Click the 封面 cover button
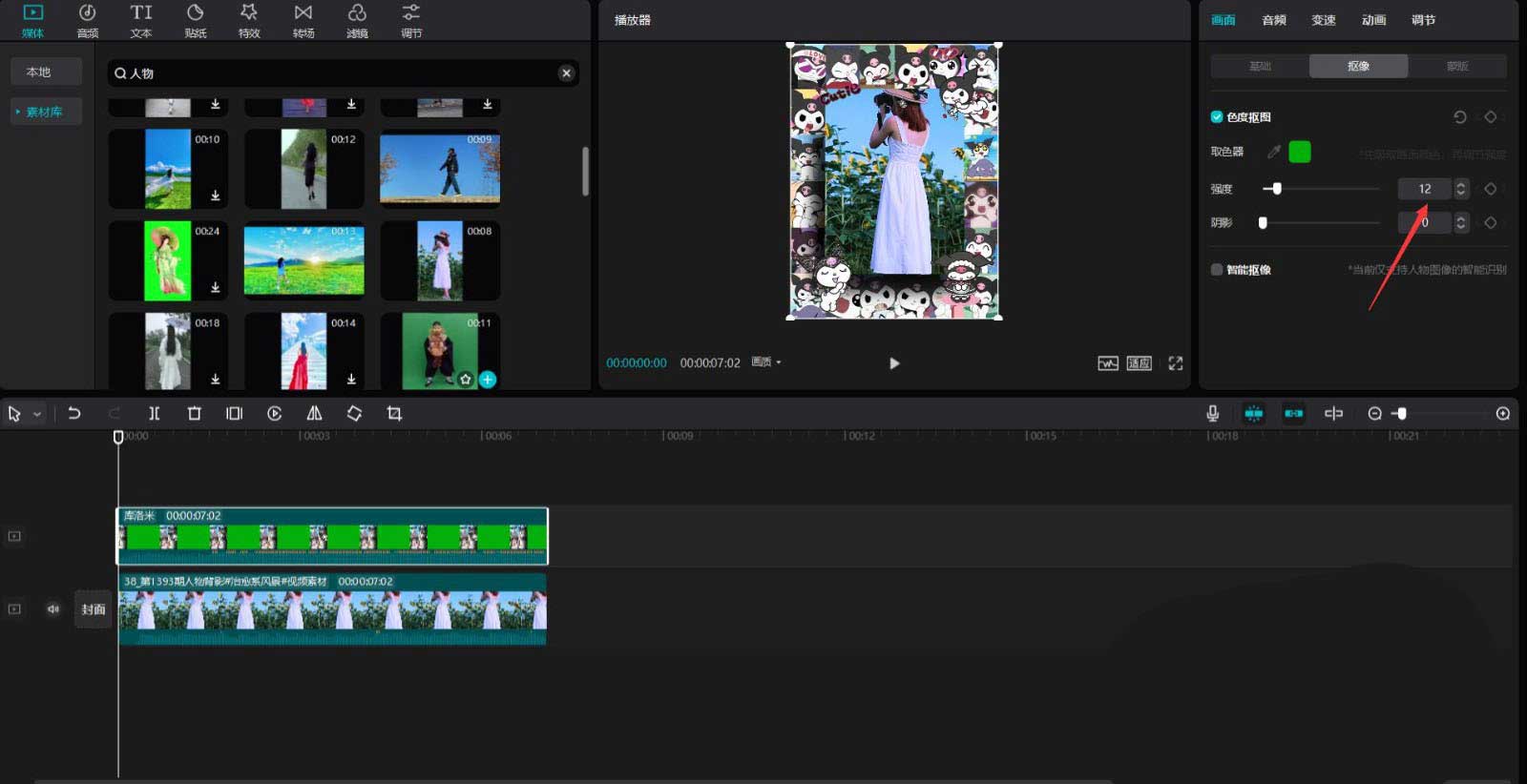1527x784 pixels. (93, 609)
